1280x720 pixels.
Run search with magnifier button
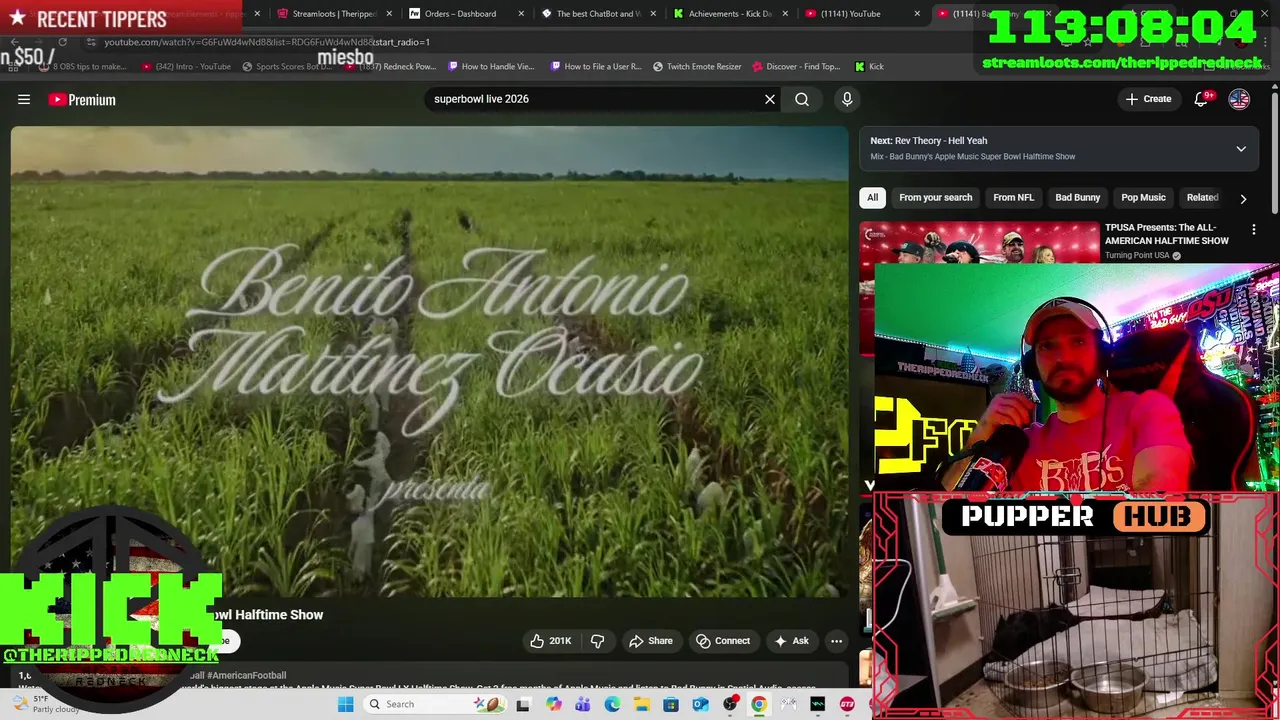(x=802, y=99)
